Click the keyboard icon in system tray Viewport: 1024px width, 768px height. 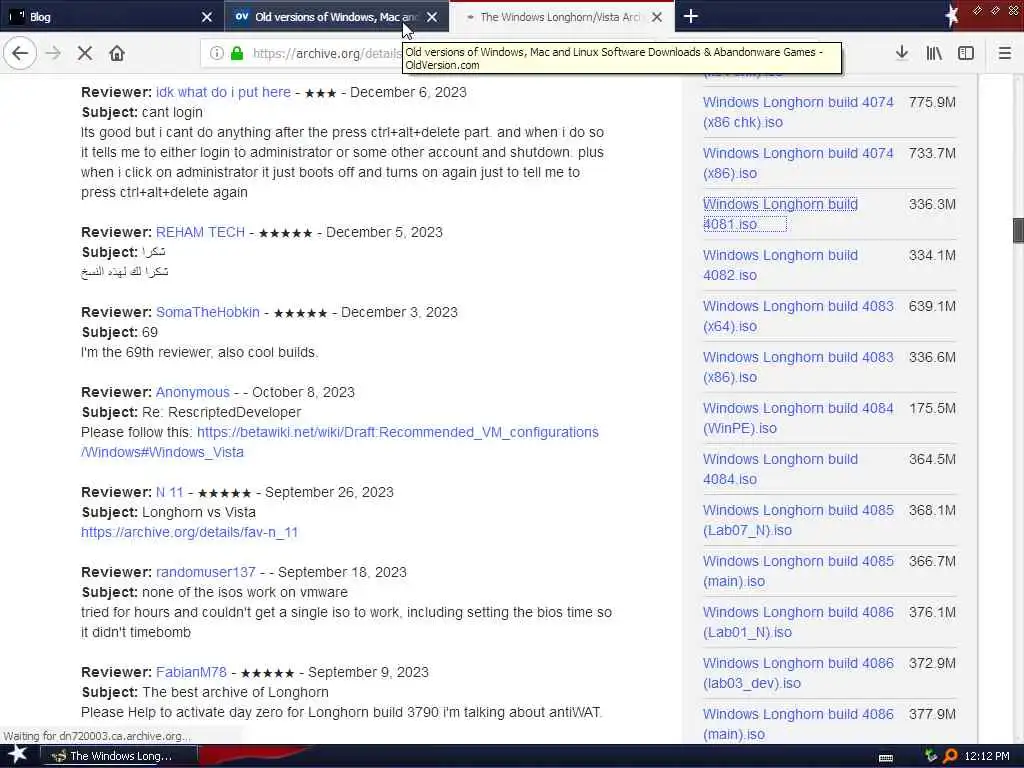point(886,757)
